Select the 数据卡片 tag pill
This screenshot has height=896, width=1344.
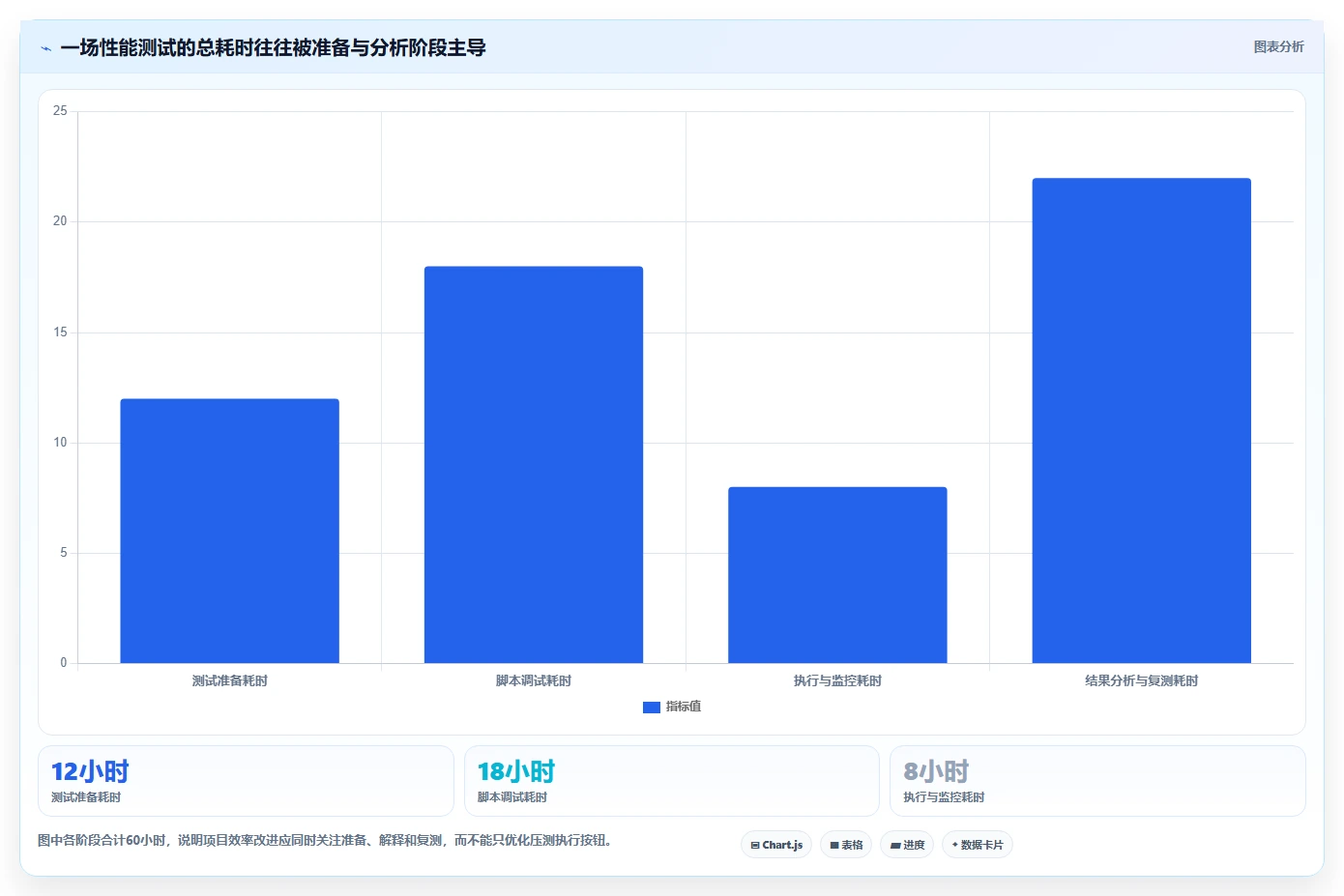[977, 845]
